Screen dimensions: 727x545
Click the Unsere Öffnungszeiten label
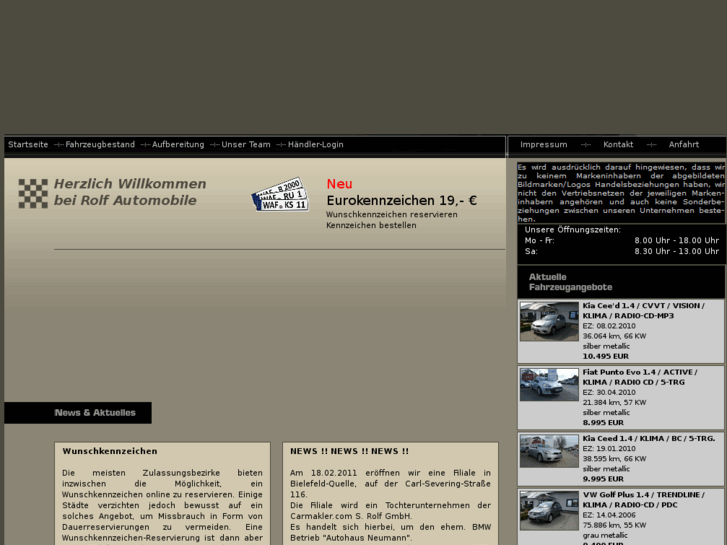(573, 230)
